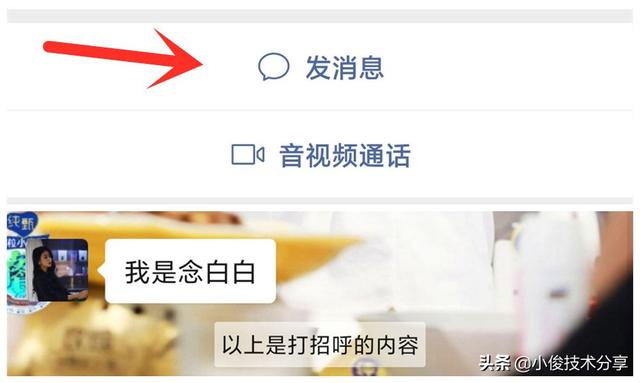The width and height of the screenshot is (640, 383).
Task: Open the @小俊技术分享 author handle
Action: coord(571,363)
